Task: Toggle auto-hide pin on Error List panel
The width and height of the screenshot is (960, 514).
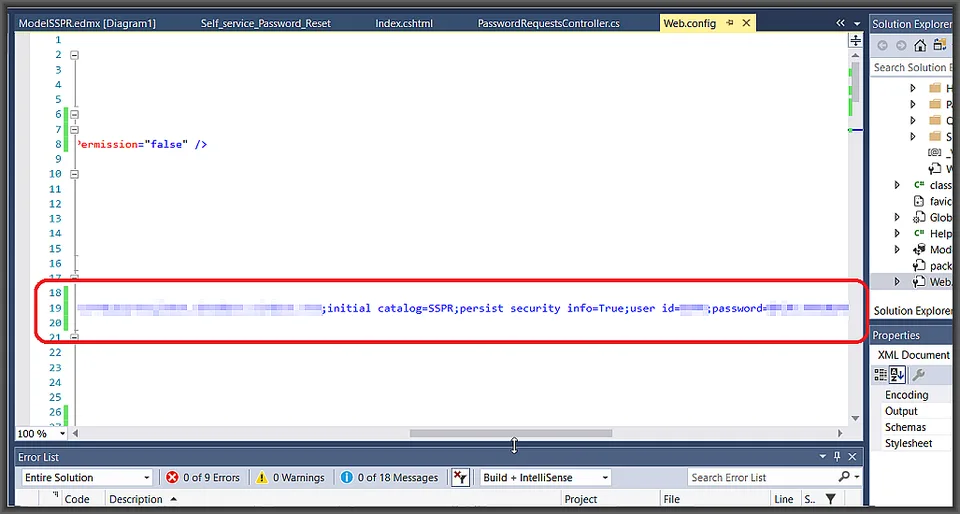Action: pyautogui.click(x=838, y=457)
